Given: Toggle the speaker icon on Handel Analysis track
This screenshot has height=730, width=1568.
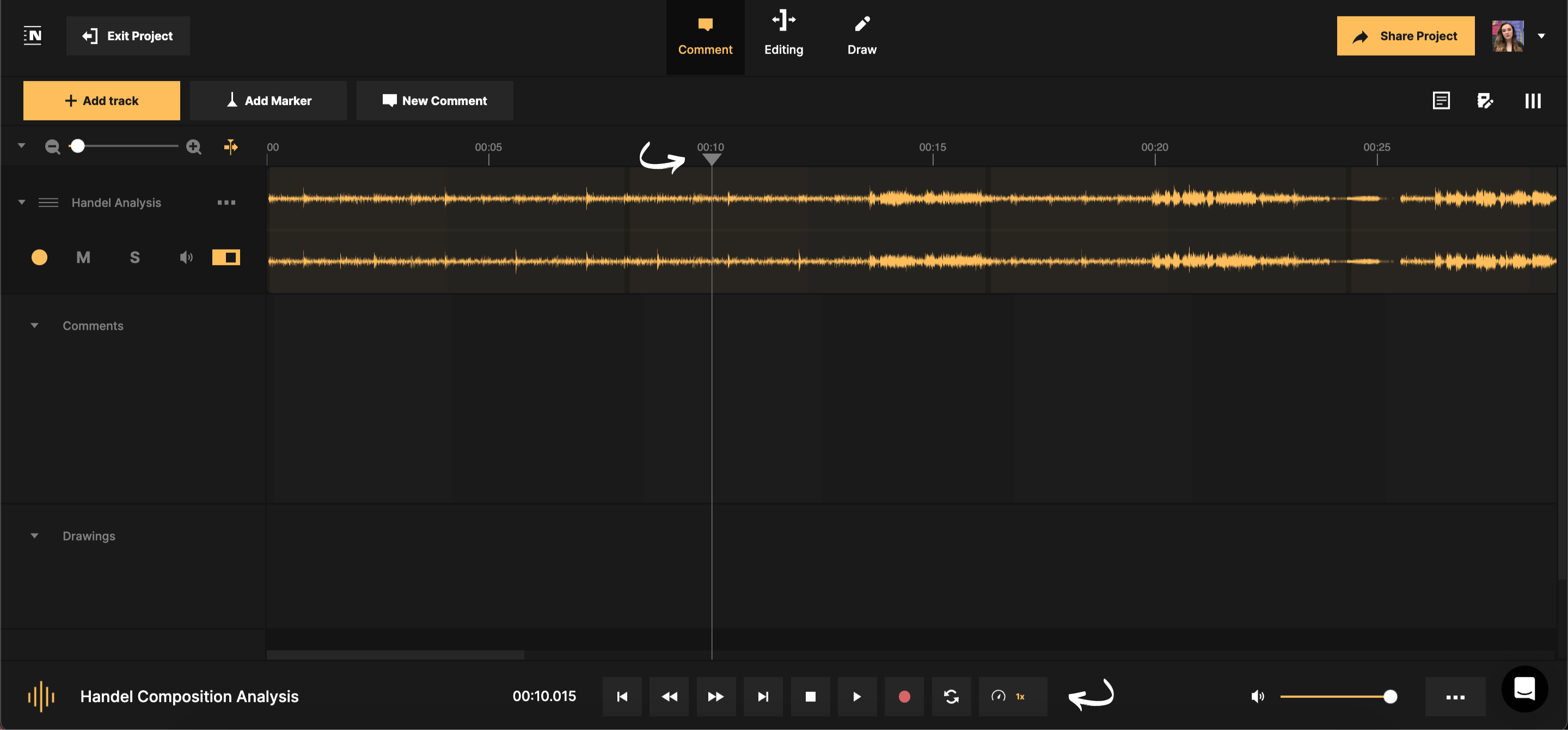Looking at the screenshot, I should coord(186,257).
